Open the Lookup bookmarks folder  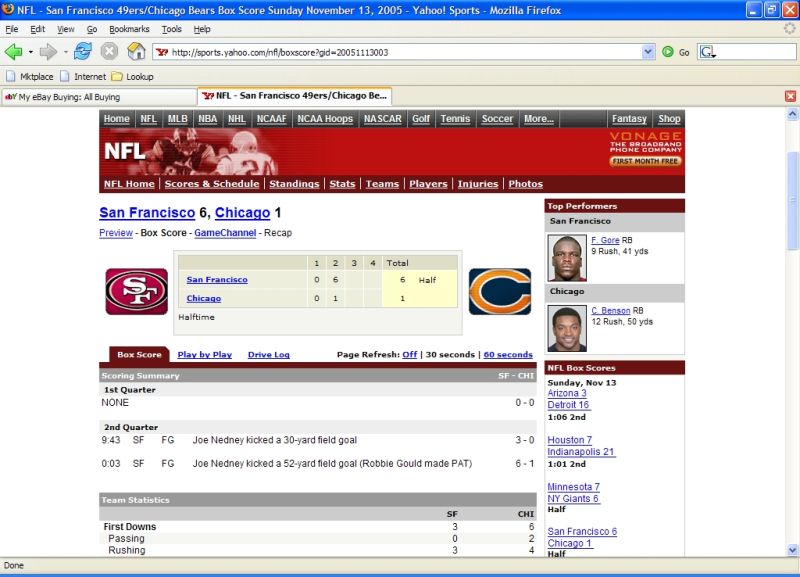133,77
